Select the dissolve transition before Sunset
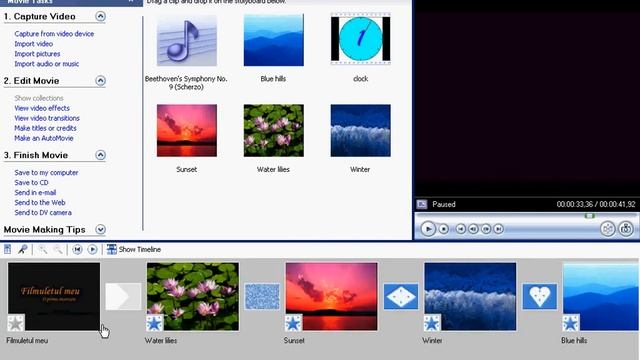Viewport: 640px width, 360px height. [262, 296]
